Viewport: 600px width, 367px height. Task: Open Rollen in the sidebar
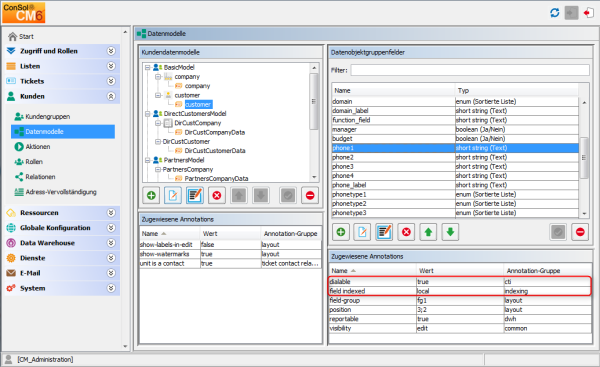click(29, 162)
